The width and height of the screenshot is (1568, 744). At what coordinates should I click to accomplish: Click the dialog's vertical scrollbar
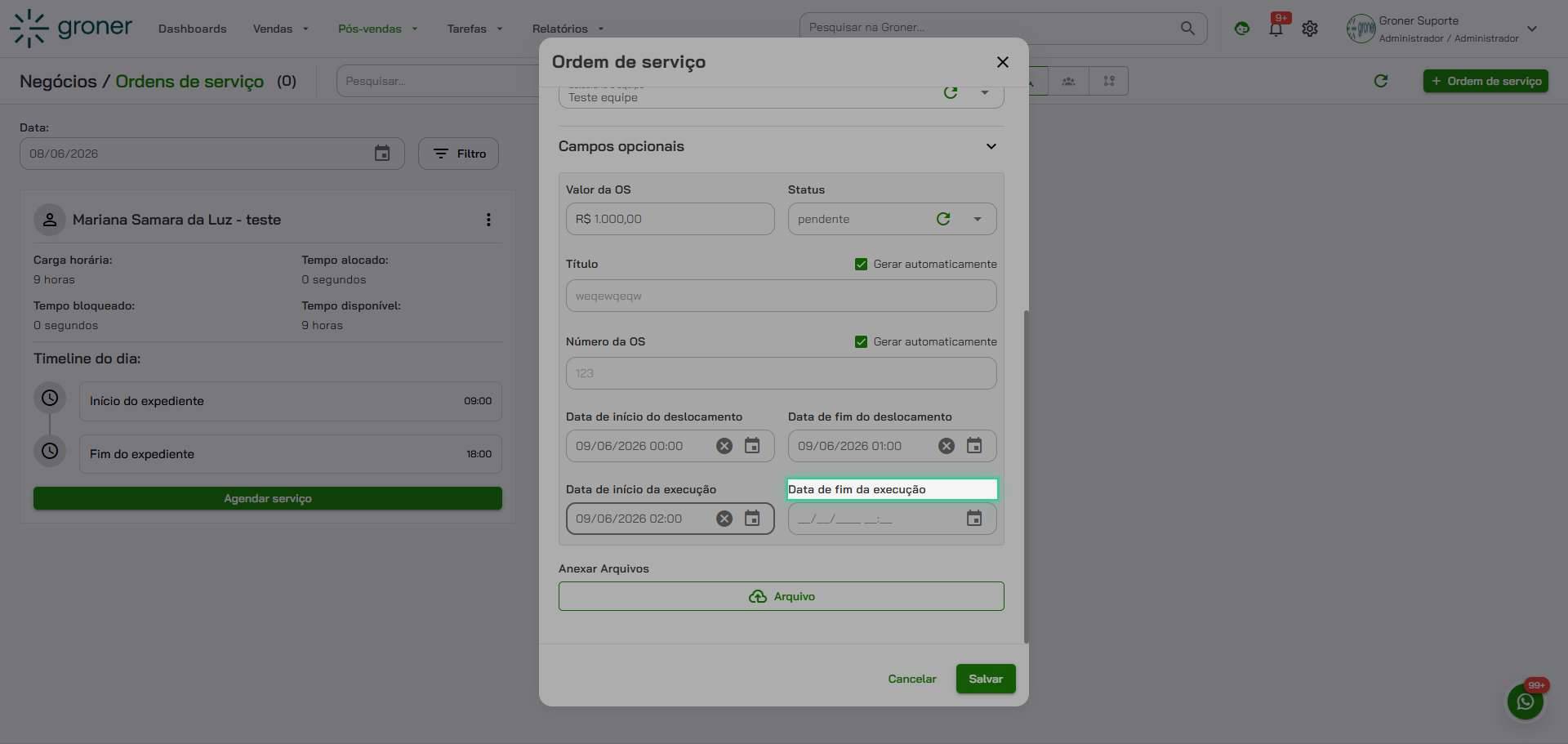tap(1026, 476)
